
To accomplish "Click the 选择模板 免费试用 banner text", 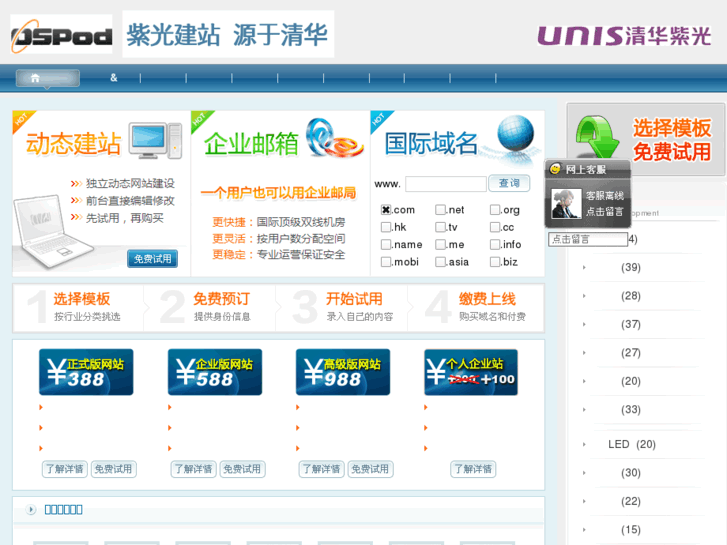I will pyautogui.click(x=672, y=140).
